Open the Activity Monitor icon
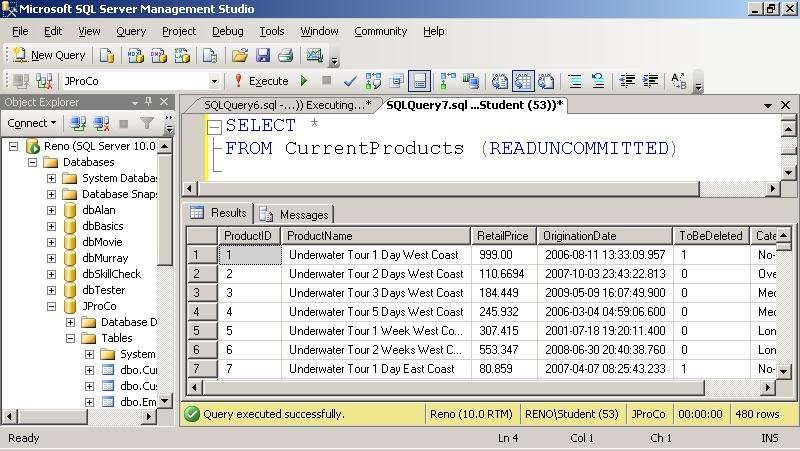Viewport: 800px width, 451px height. pyautogui.click(x=315, y=55)
